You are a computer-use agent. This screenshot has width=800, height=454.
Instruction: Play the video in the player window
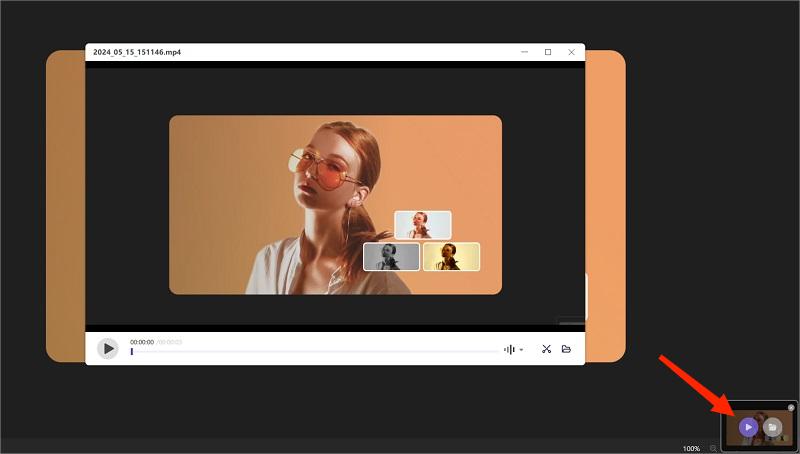[107, 349]
